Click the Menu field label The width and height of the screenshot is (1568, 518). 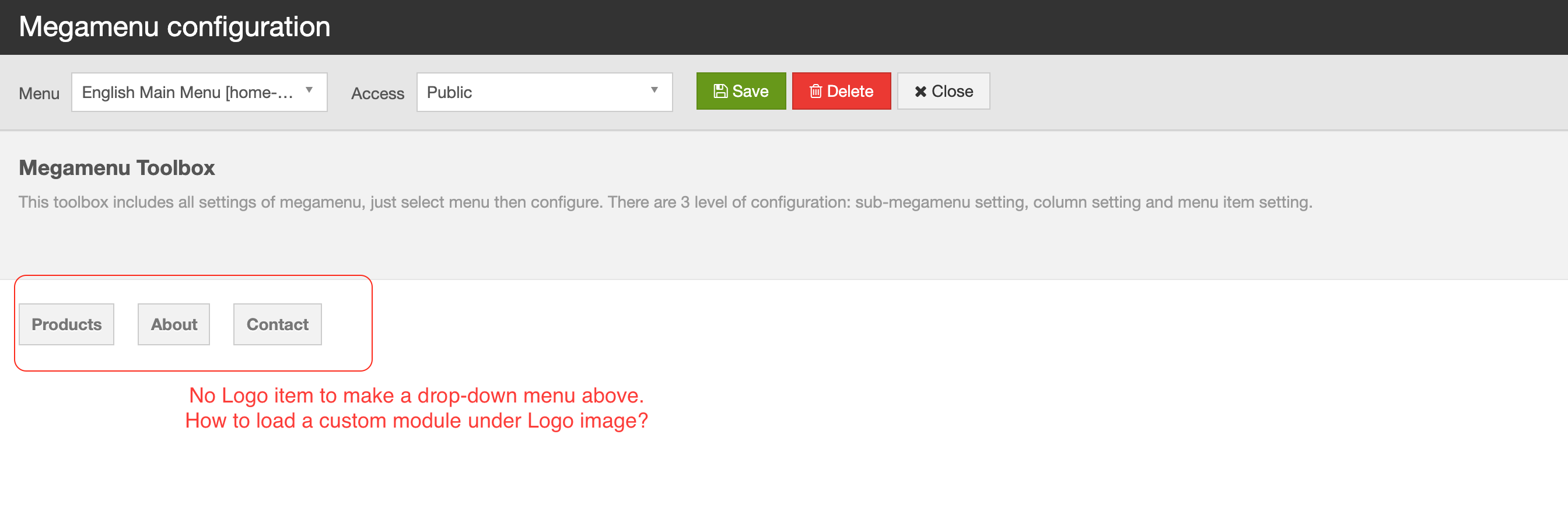39,94
